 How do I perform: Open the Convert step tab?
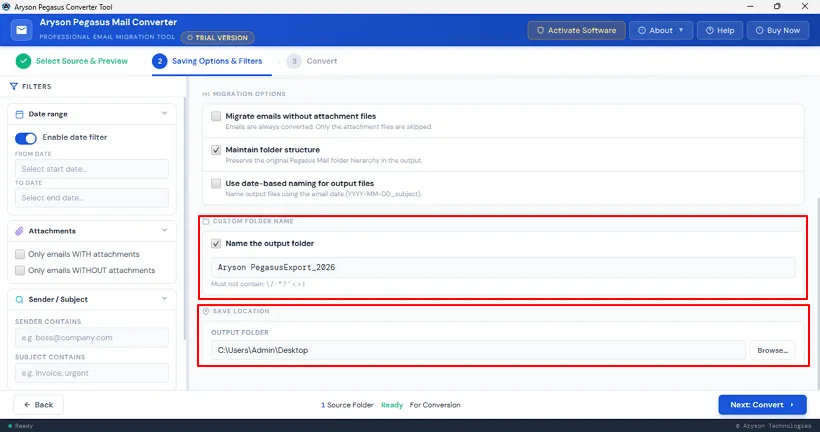[x=312, y=61]
